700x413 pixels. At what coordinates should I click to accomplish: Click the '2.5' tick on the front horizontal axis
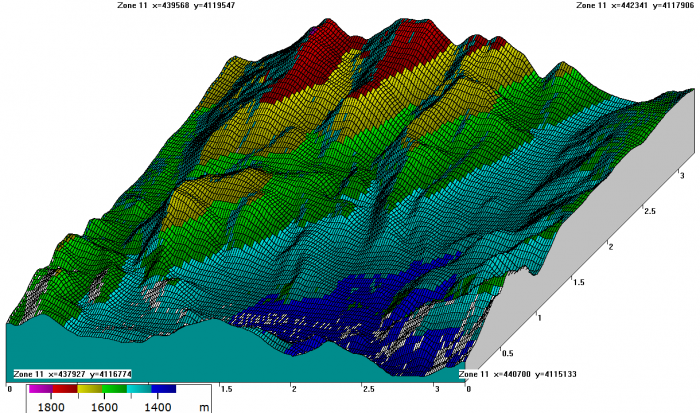[368, 389]
